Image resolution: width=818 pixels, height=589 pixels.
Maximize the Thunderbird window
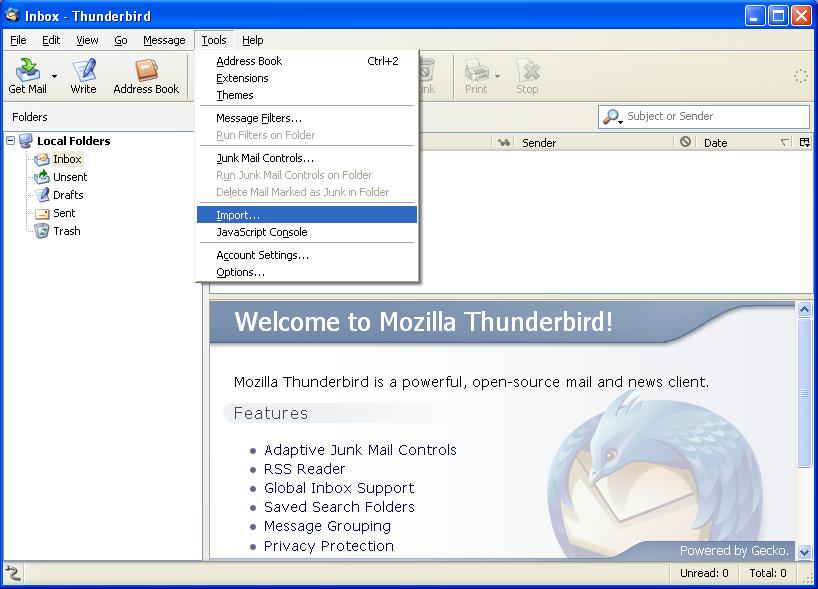[x=778, y=16]
